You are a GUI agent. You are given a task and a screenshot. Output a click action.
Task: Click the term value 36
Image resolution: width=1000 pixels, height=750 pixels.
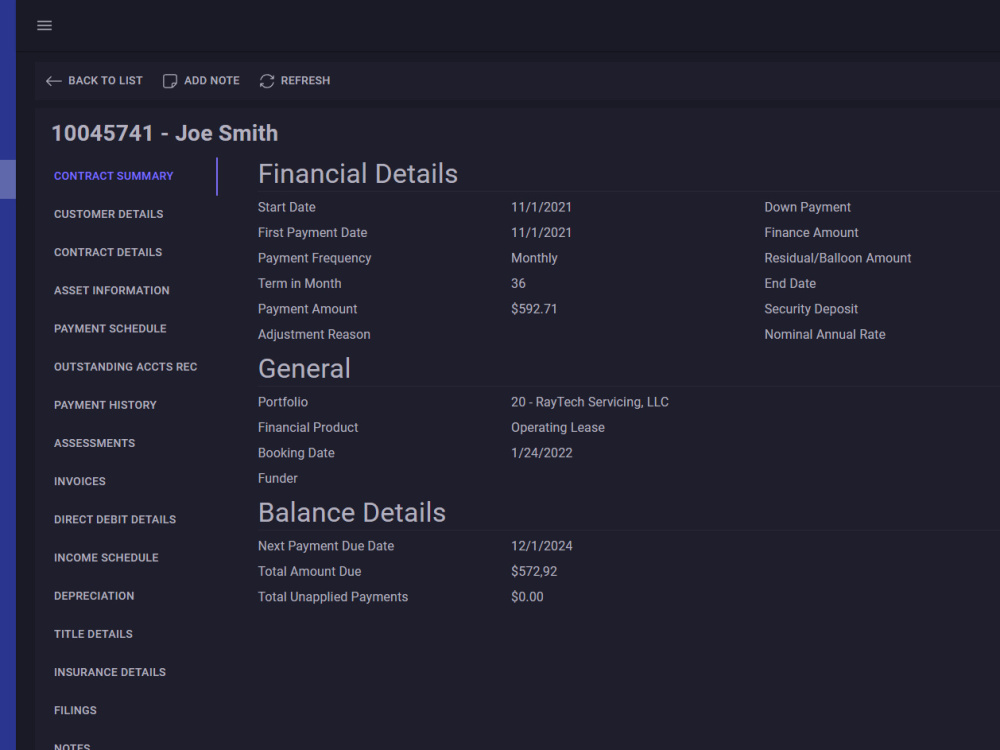[x=518, y=284]
